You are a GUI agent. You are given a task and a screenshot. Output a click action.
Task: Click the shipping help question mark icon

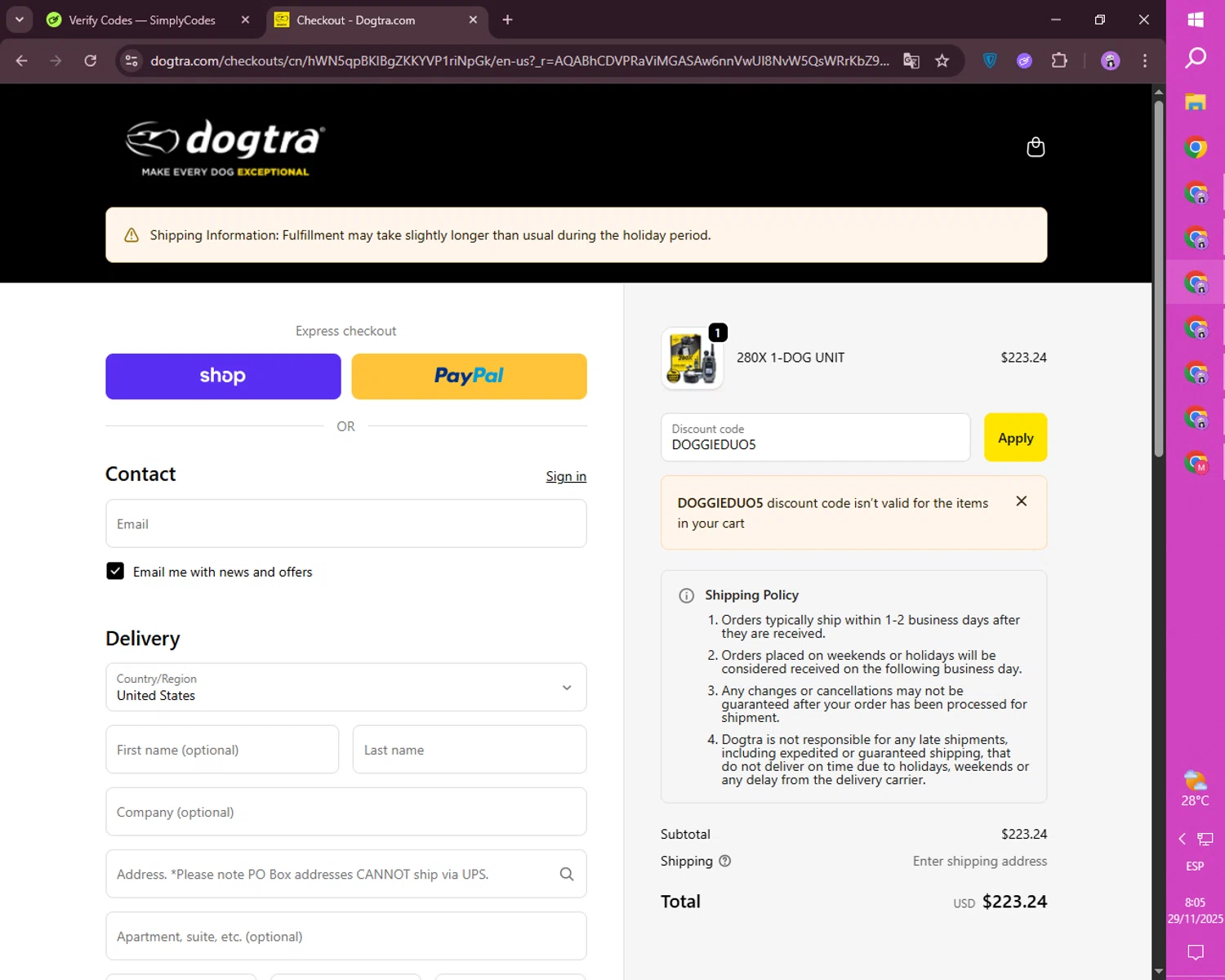(x=724, y=861)
